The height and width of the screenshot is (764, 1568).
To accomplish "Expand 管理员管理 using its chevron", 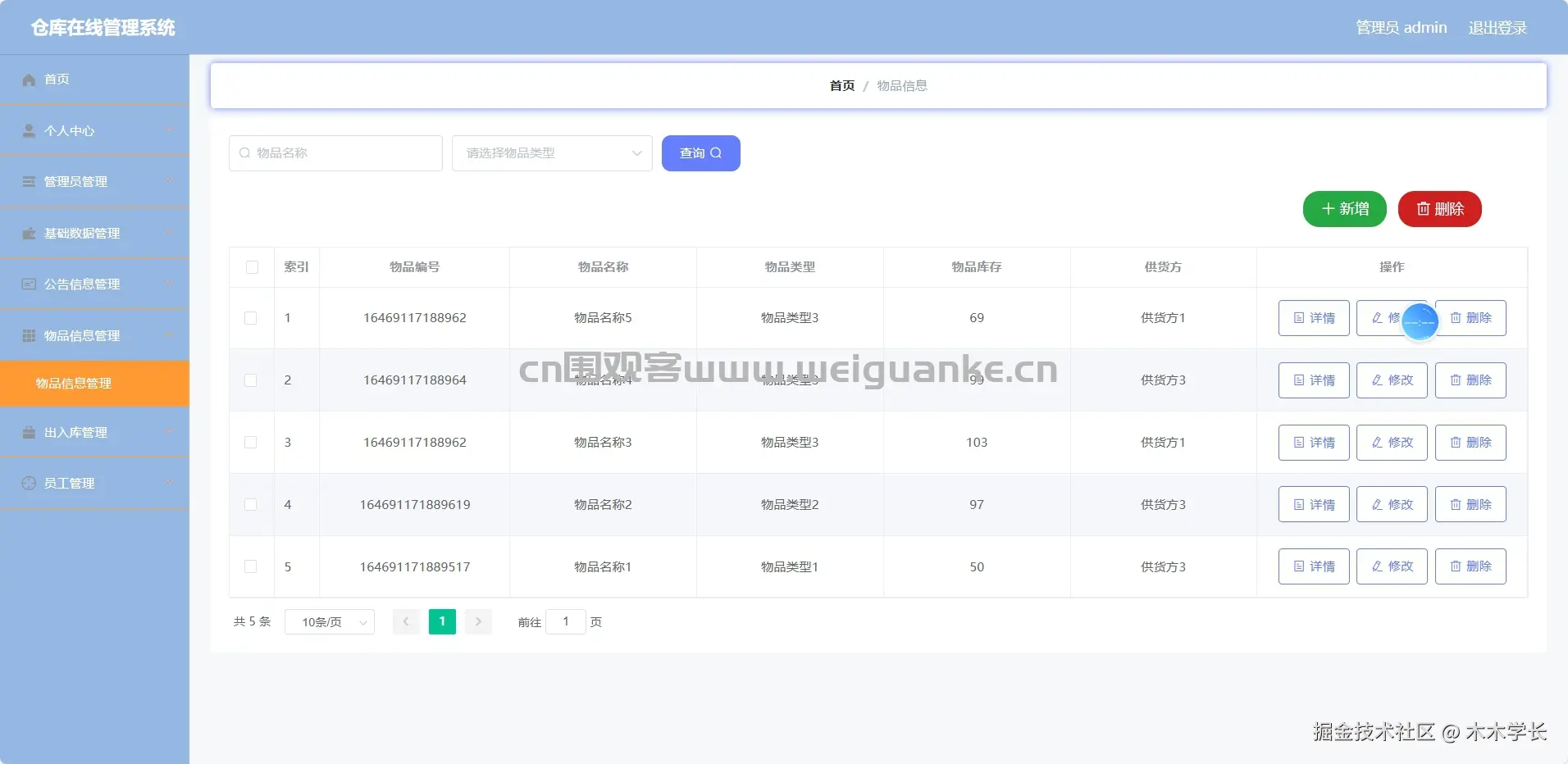I will (170, 180).
